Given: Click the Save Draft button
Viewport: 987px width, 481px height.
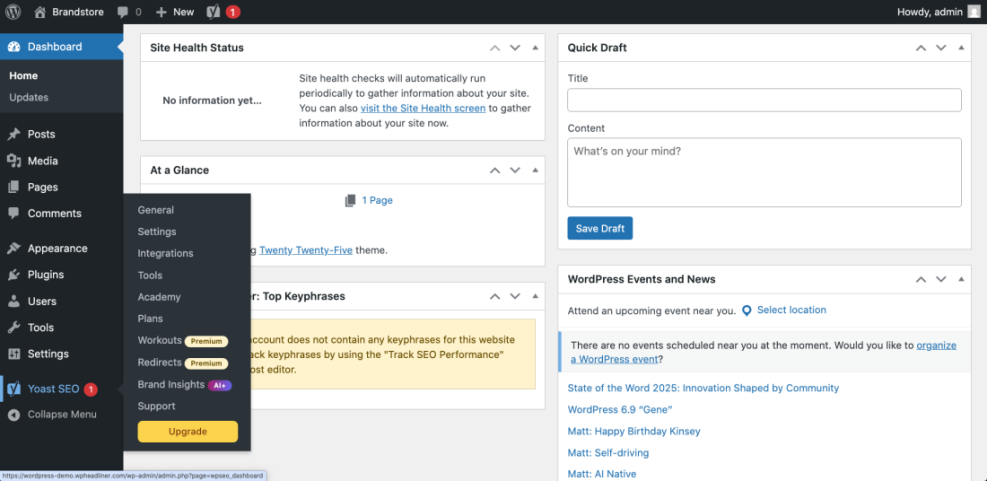Looking at the screenshot, I should [600, 229].
